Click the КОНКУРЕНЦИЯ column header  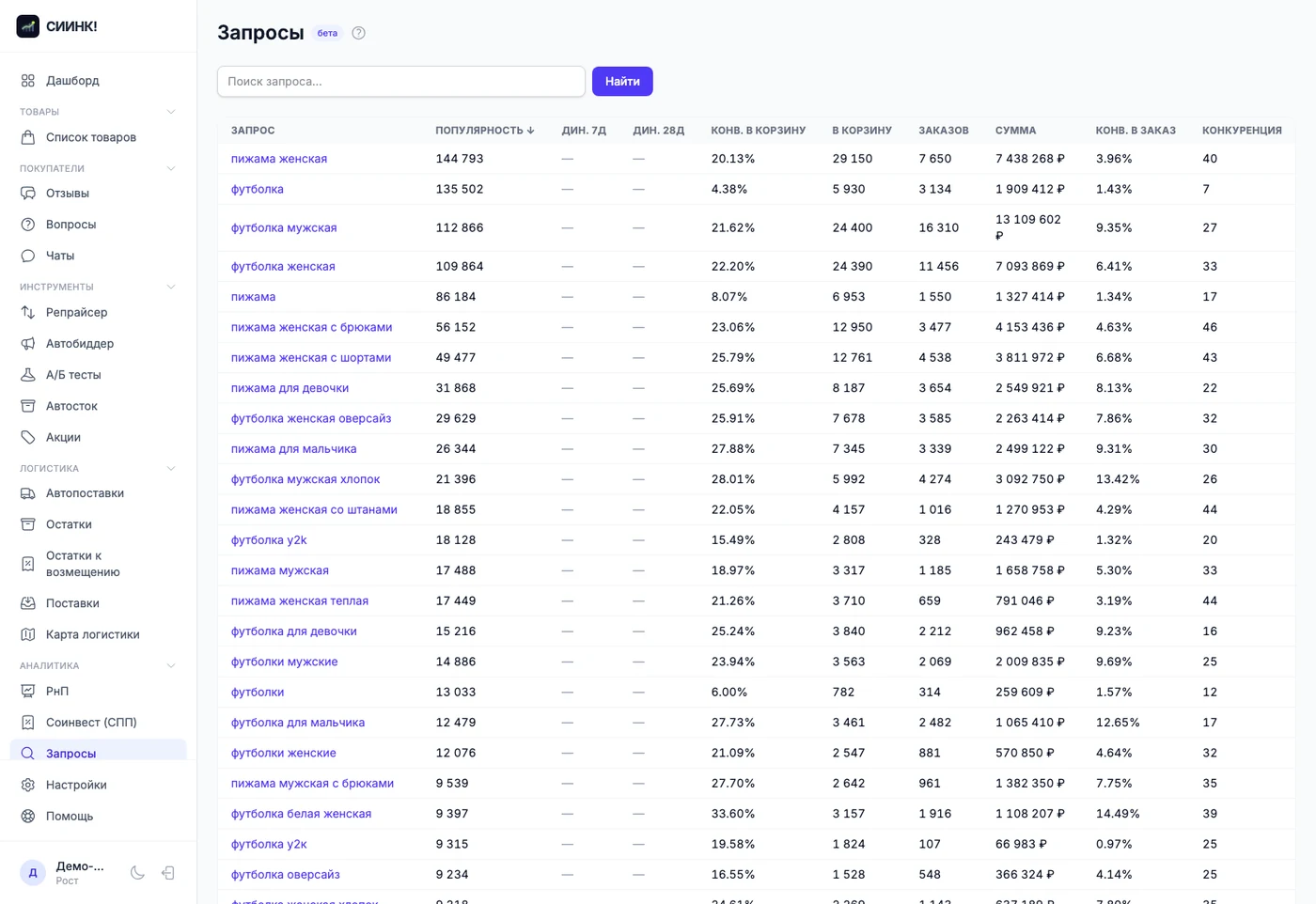[x=1242, y=131]
